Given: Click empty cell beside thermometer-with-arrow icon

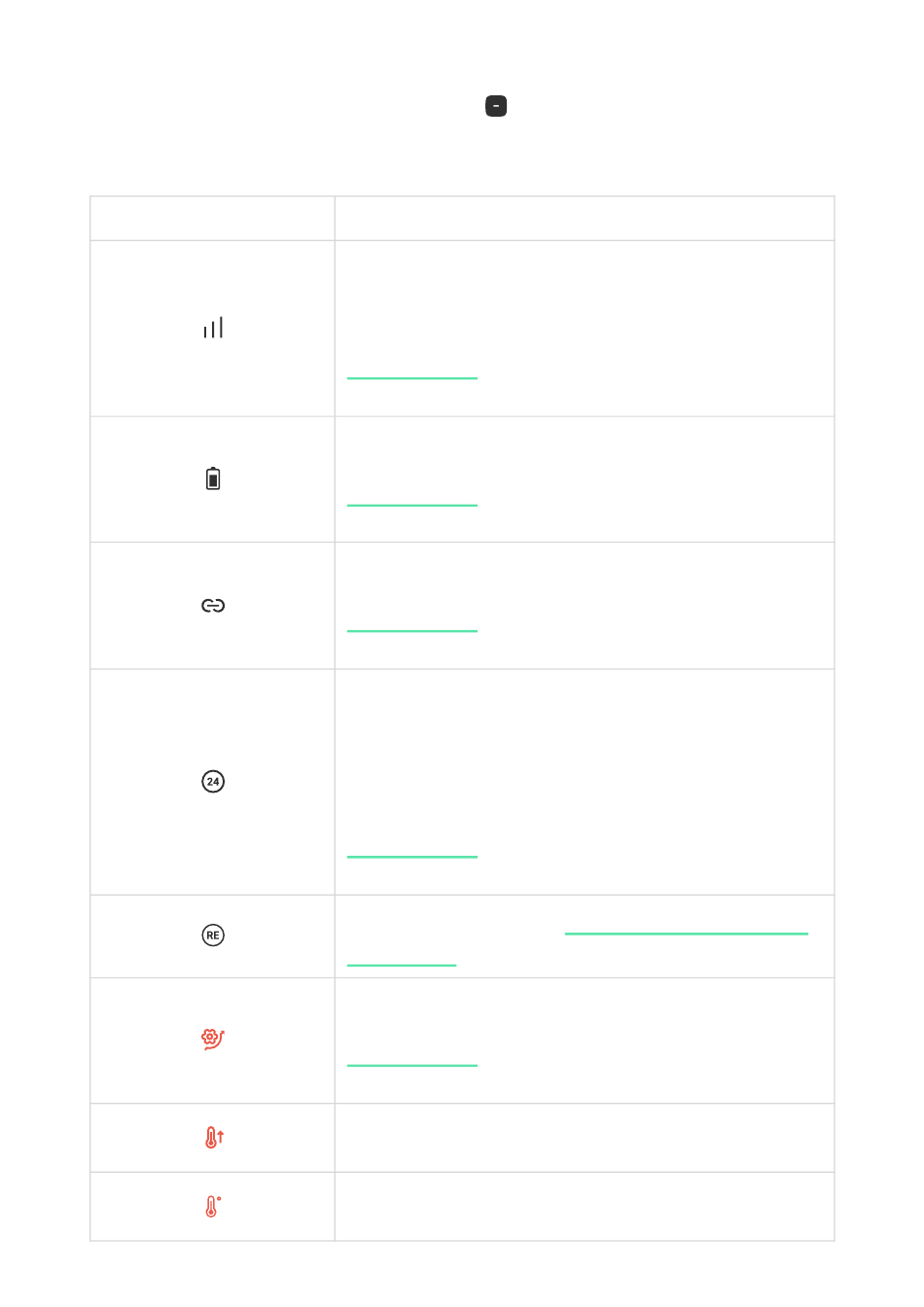Looking at the screenshot, I should [x=584, y=1138].
